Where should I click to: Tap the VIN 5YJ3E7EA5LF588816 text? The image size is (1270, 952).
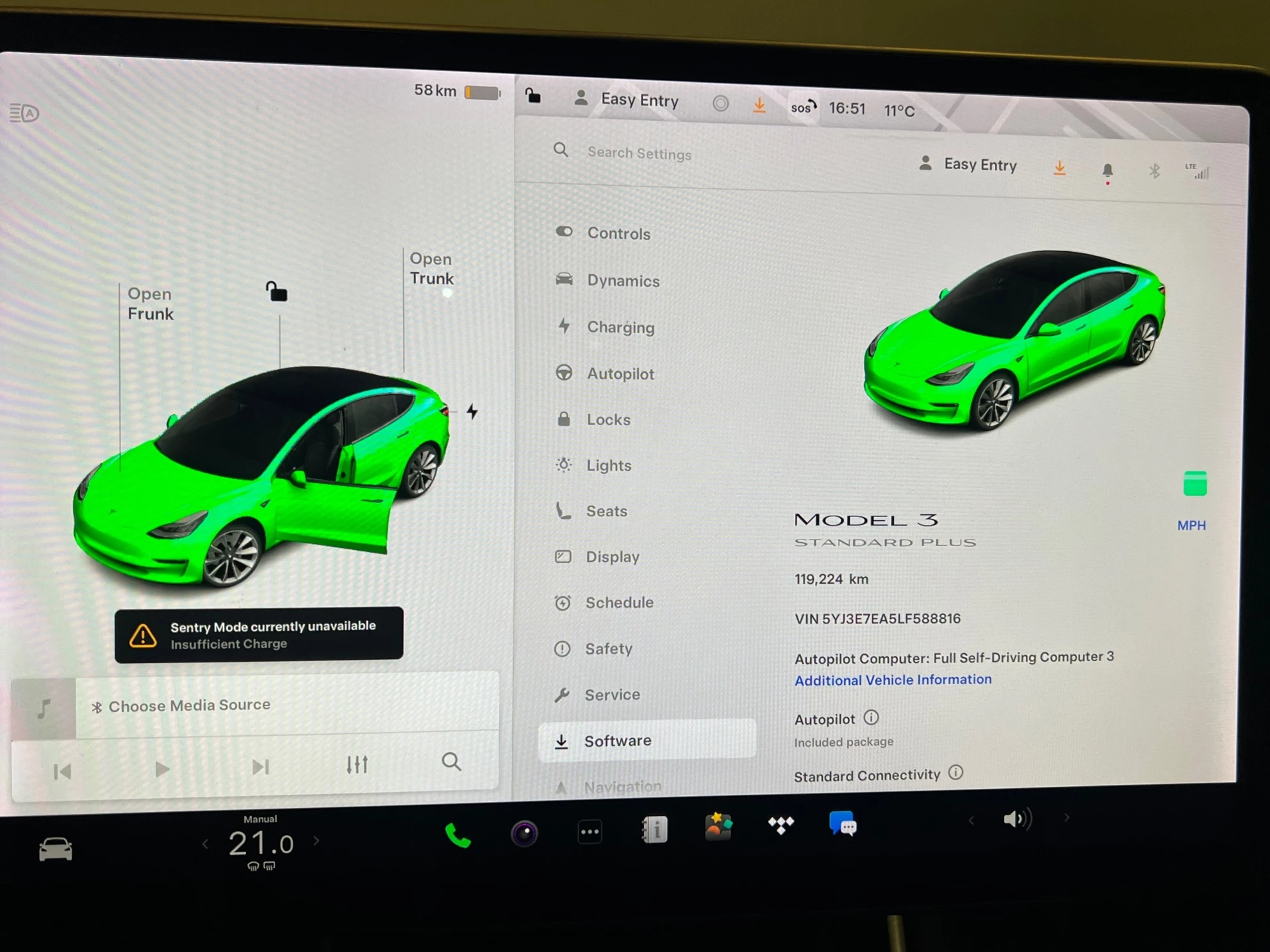point(878,619)
